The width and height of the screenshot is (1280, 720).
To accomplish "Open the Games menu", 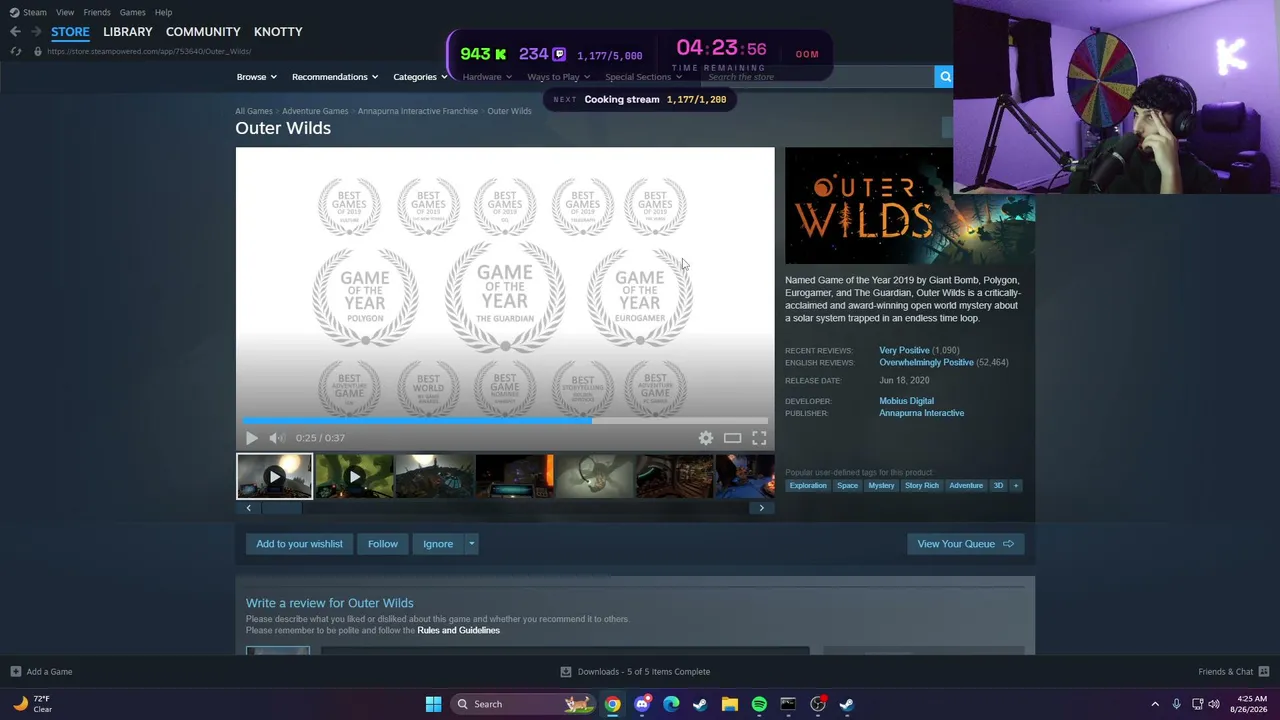I will point(132,12).
